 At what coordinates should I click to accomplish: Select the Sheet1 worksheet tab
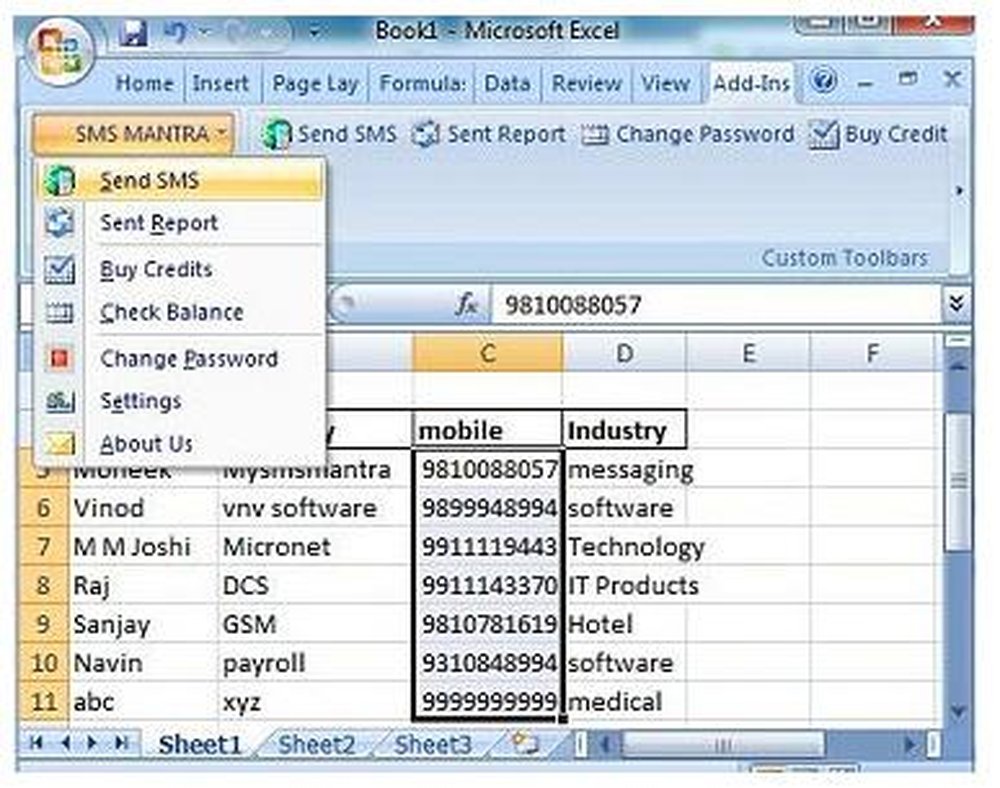pos(200,745)
